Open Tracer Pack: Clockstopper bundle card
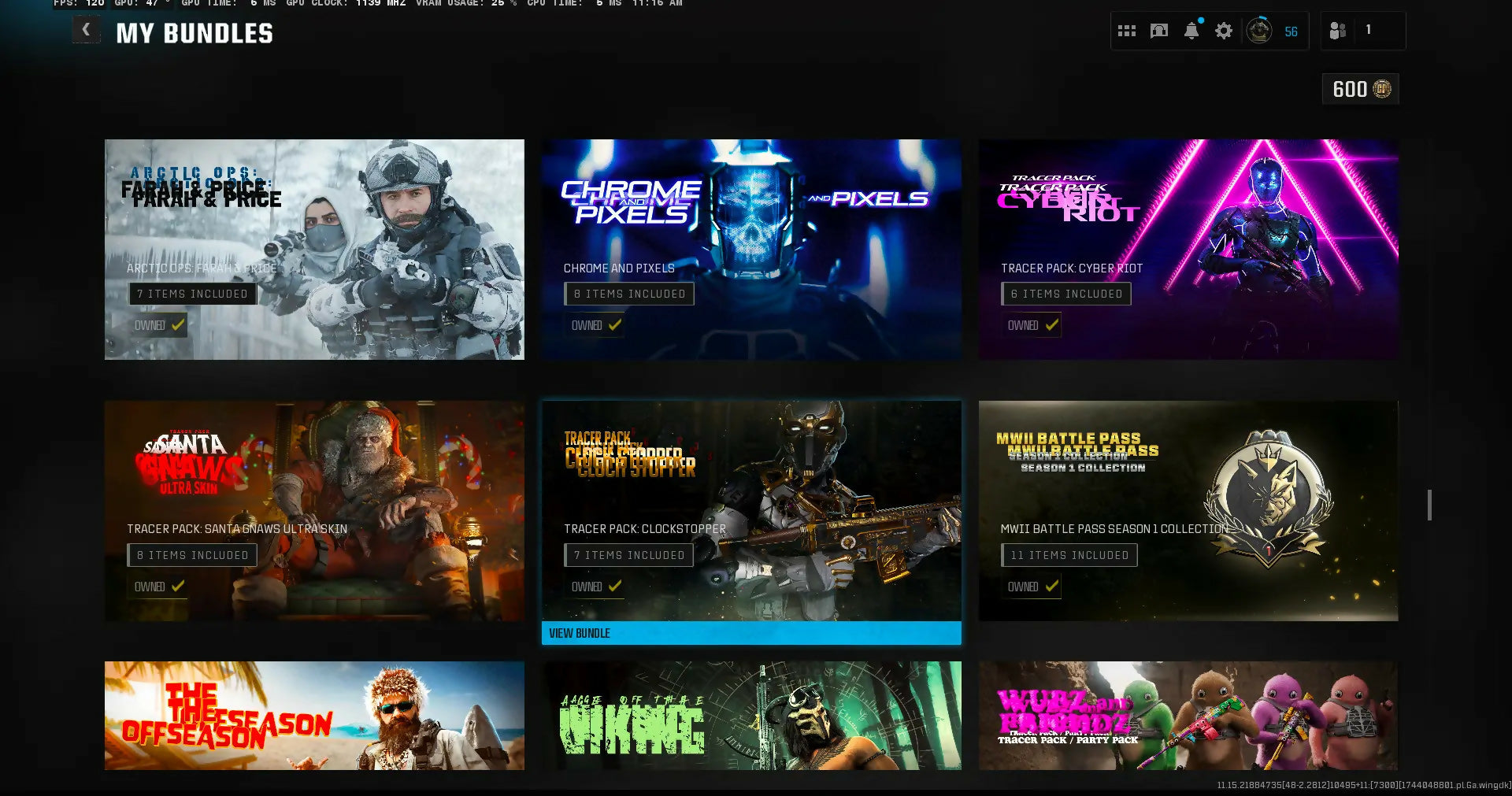Image resolution: width=1512 pixels, height=796 pixels. point(751,511)
